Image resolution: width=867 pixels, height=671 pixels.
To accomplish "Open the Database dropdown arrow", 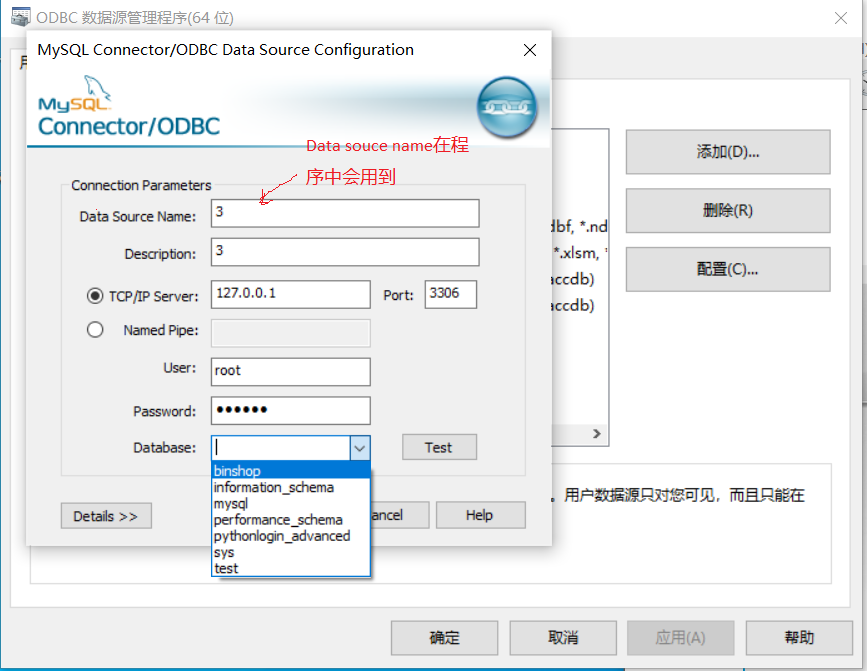I will (x=361, y=447).
